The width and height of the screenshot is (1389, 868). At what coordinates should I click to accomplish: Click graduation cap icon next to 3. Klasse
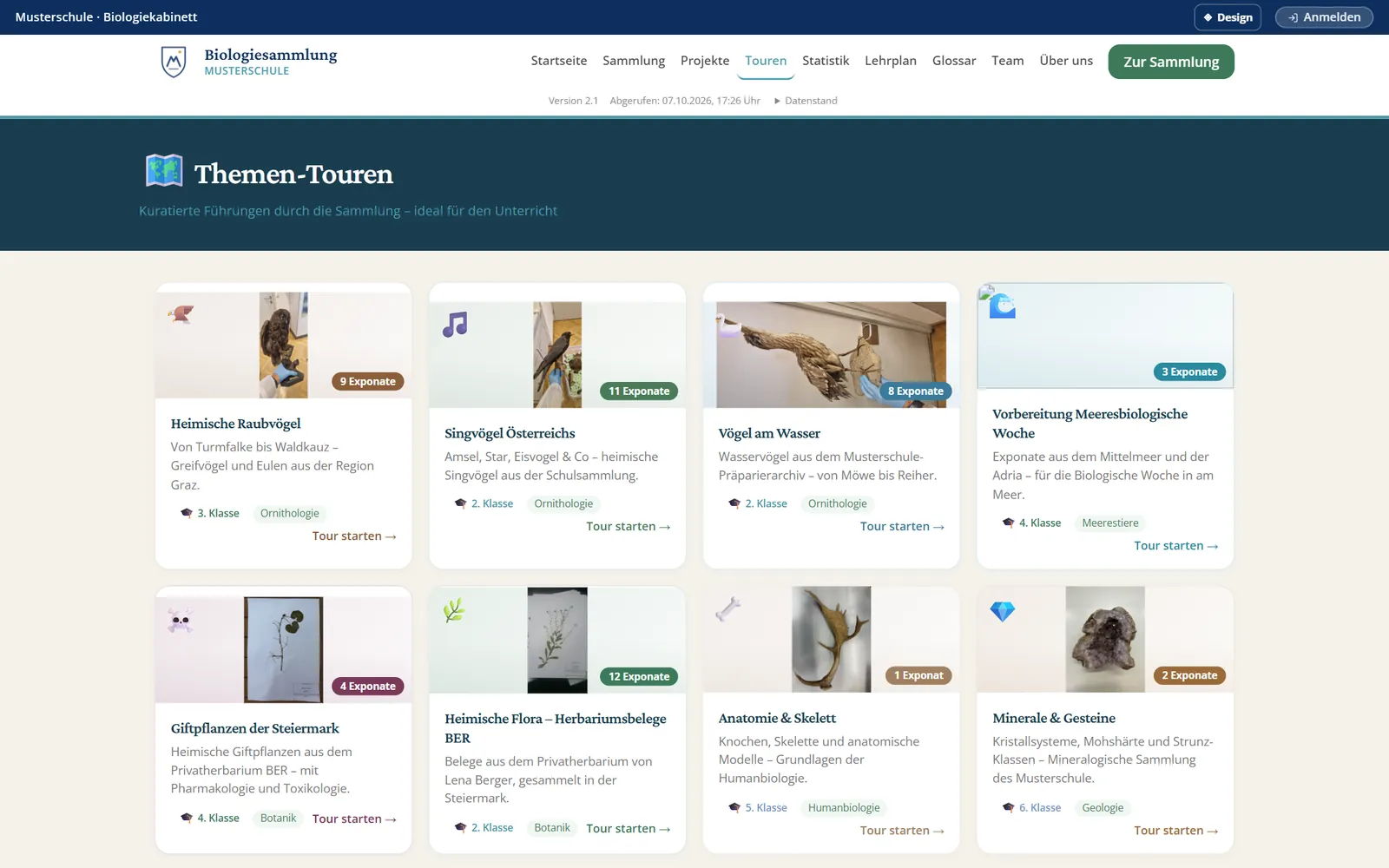point(186,513)
